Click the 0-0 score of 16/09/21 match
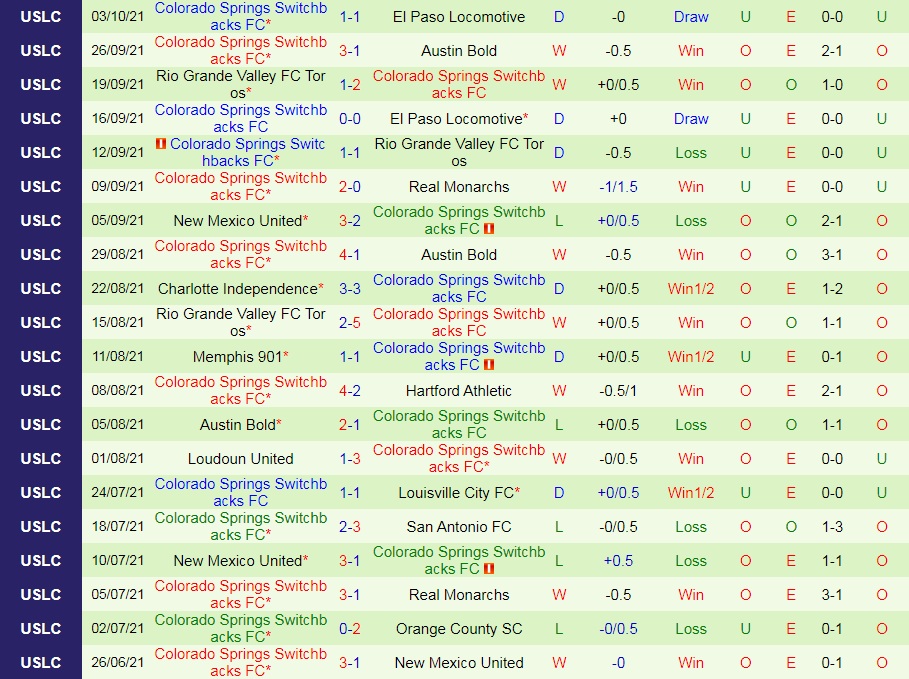 pos(350,119)
